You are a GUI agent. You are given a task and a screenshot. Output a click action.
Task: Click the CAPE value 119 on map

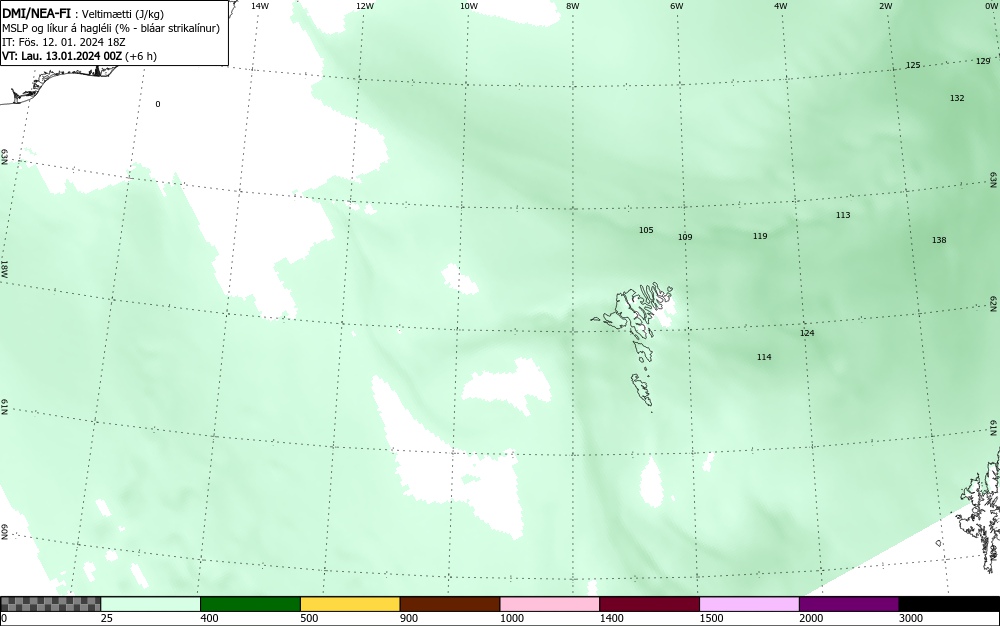[x=760, y=236]
